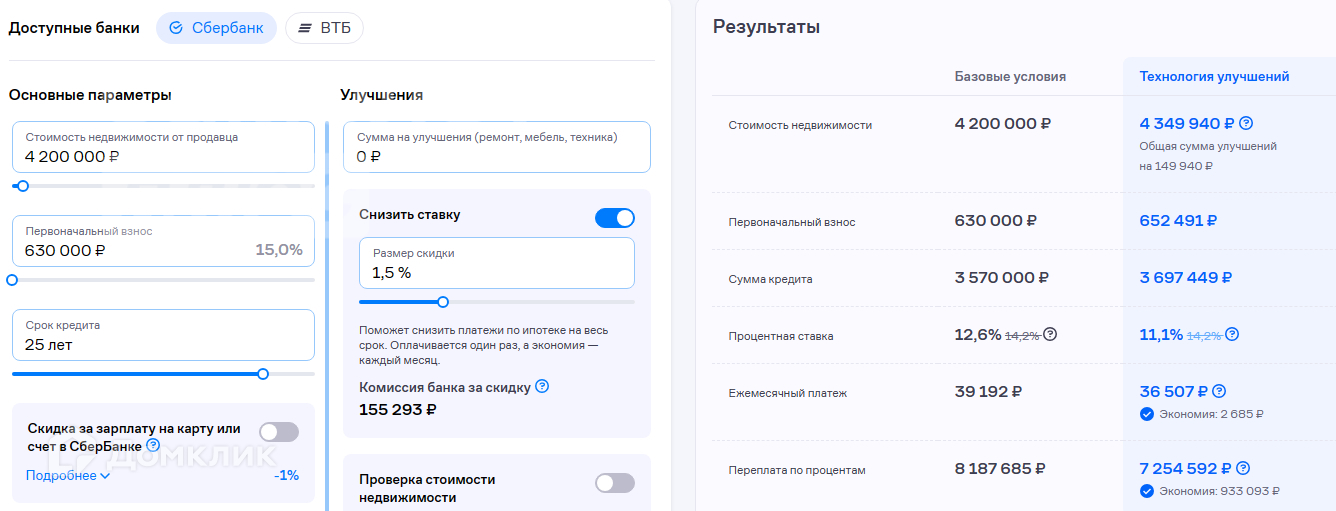Open help for Комиссия банка за скидку
This screenshot has height=511, width=1336.
point(542,386)
